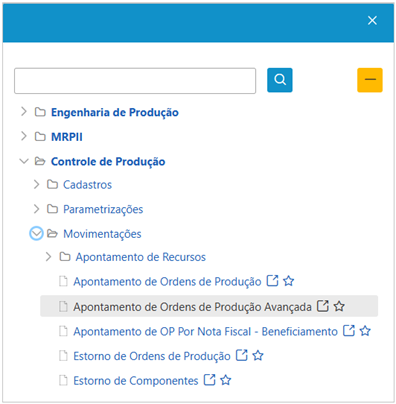Open Estorno de Ordens de Produção in new window
This screenshot has width=396, height=404.
[242, 355]
